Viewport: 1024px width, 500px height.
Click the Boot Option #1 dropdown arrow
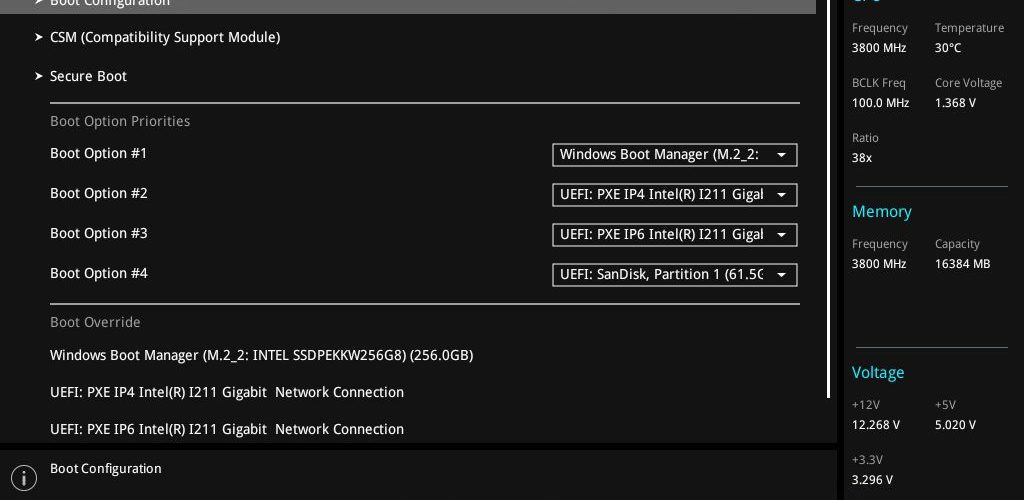click(781, 155)
